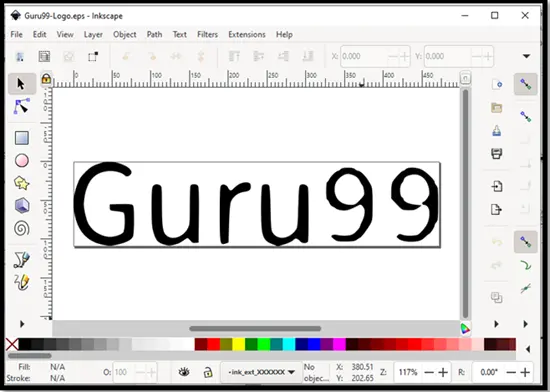Viewport: 550px width, 392px height.
Task: Click the Guru99 logo on canvas
Action: point(257,204)
